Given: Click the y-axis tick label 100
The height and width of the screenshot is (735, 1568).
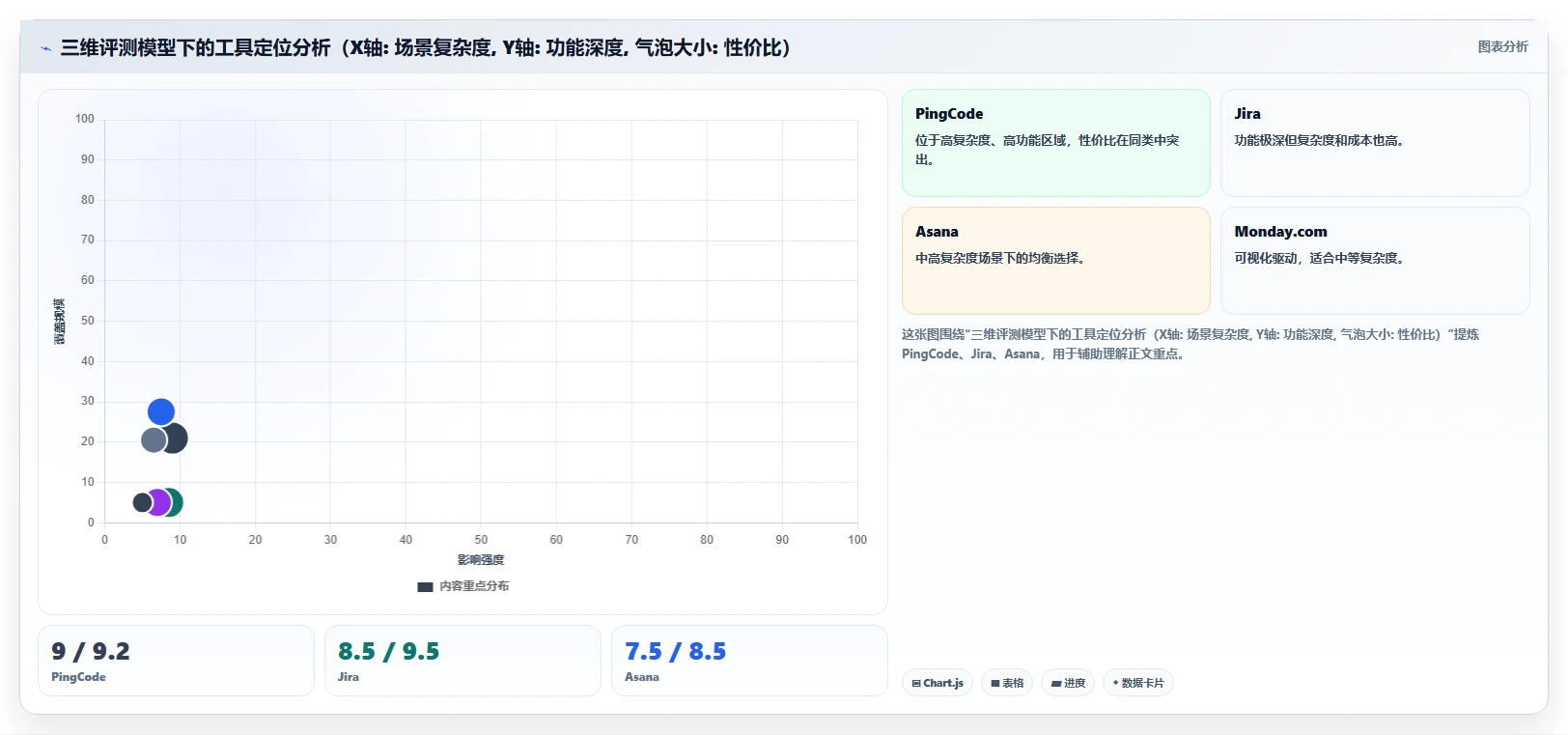Looking at the screenshot, I should tap(85, 119).
